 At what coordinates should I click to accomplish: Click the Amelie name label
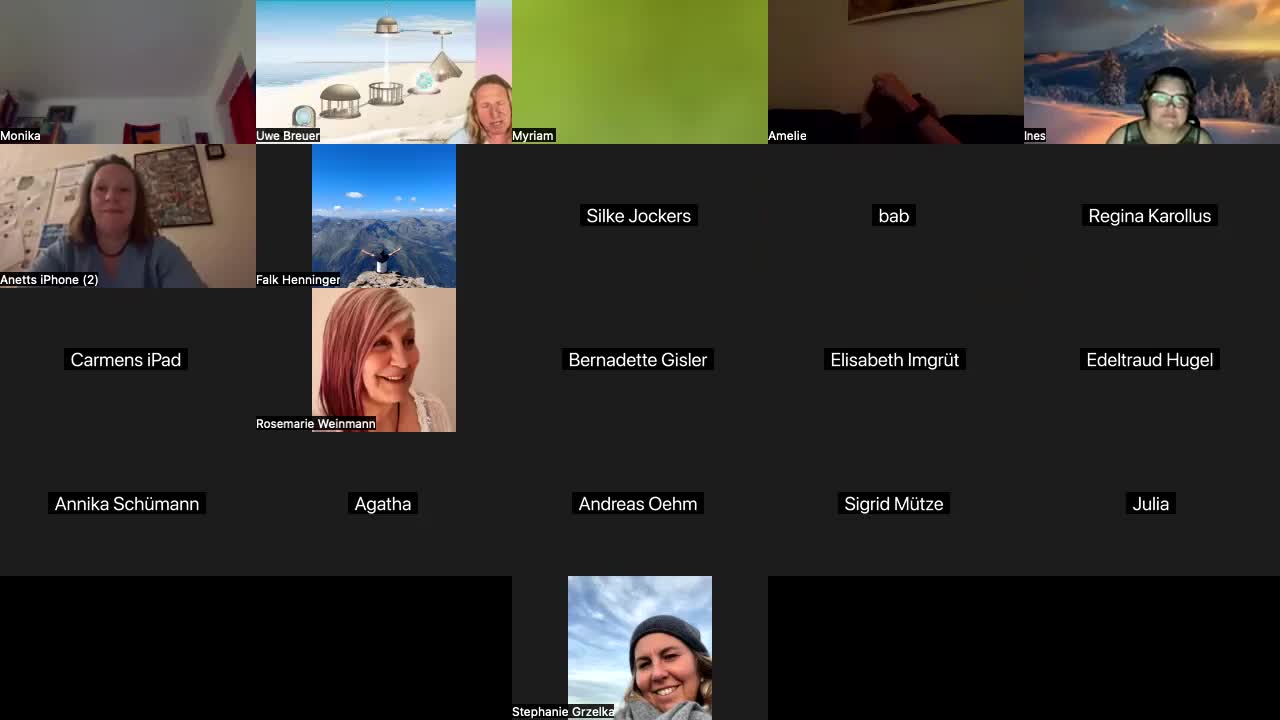(787, 136)
